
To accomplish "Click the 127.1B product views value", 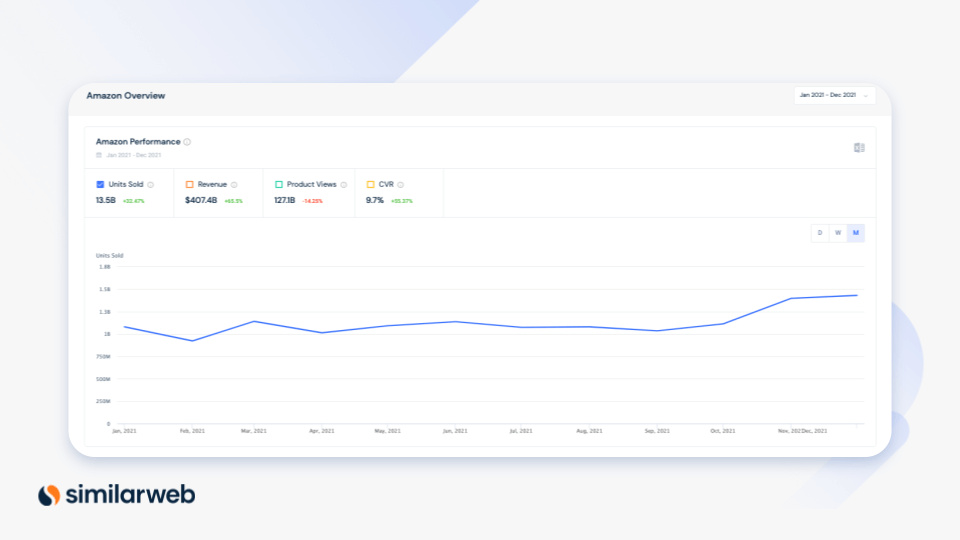I will 285,200.
